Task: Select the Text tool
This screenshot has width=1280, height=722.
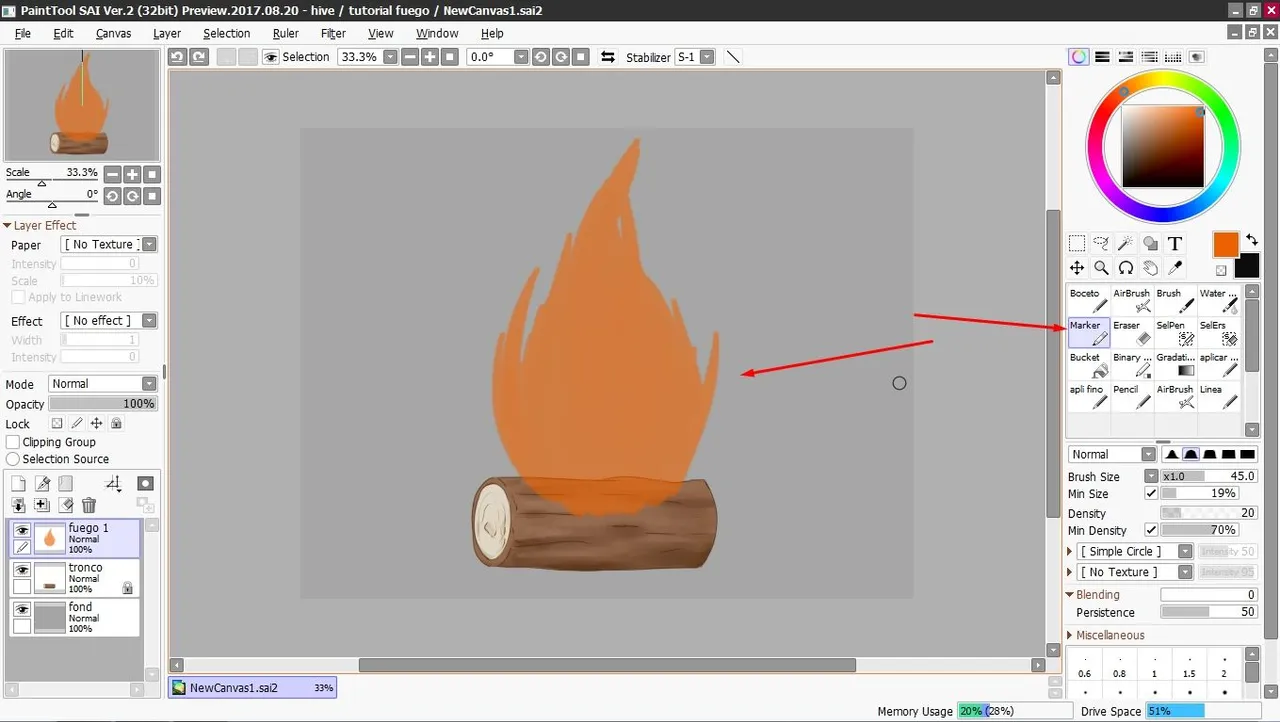Action: [x=1175, y=243]
